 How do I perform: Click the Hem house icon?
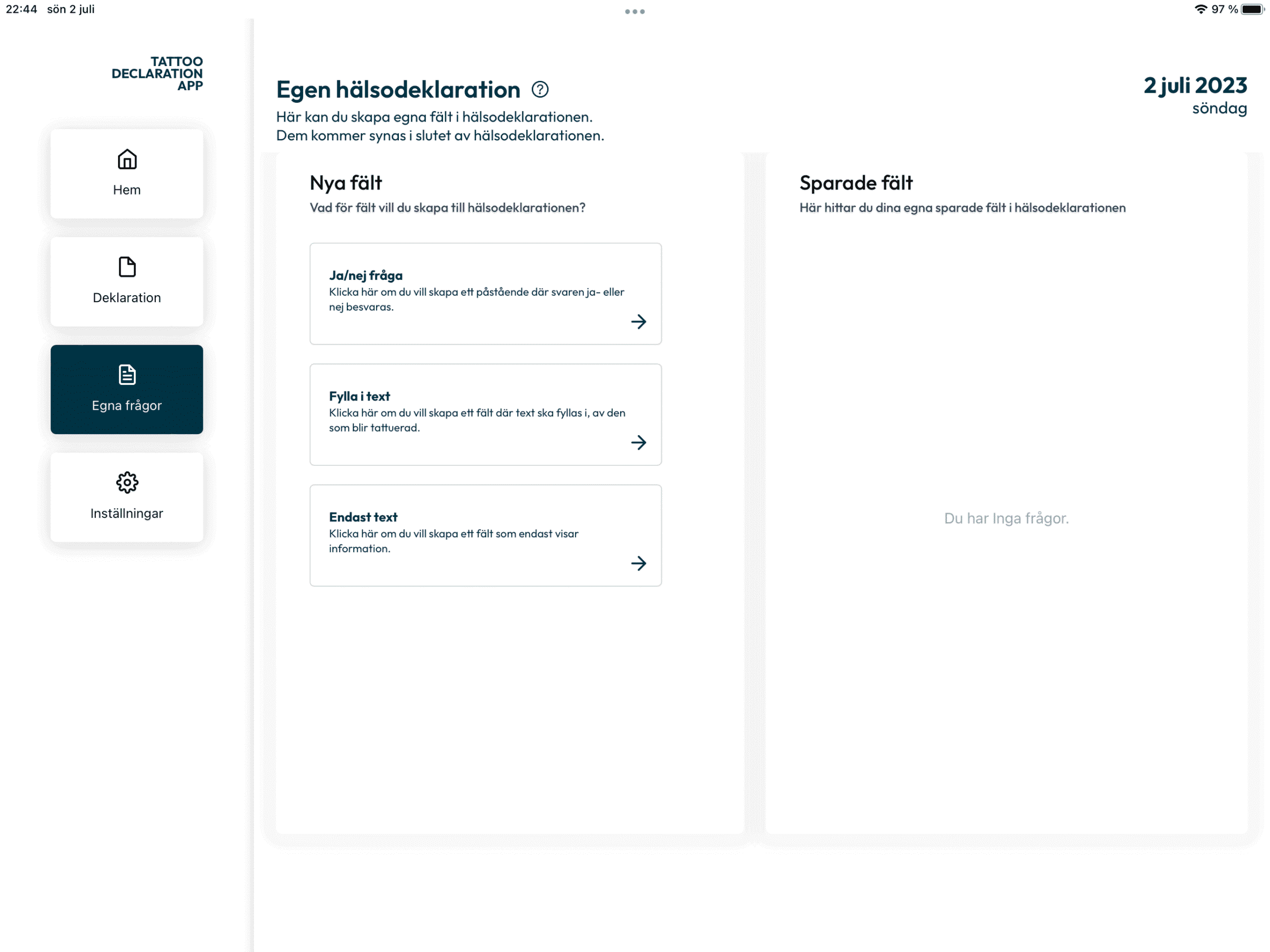click(x=127, y=160)
